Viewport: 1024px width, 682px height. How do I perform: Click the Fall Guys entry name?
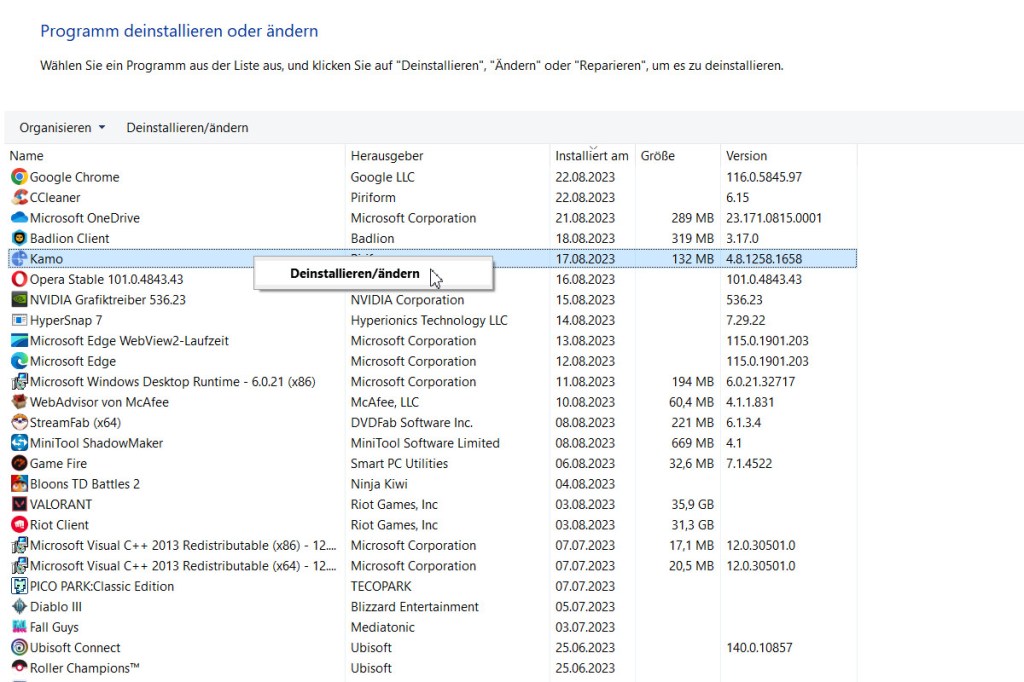(x=54, y=627)
